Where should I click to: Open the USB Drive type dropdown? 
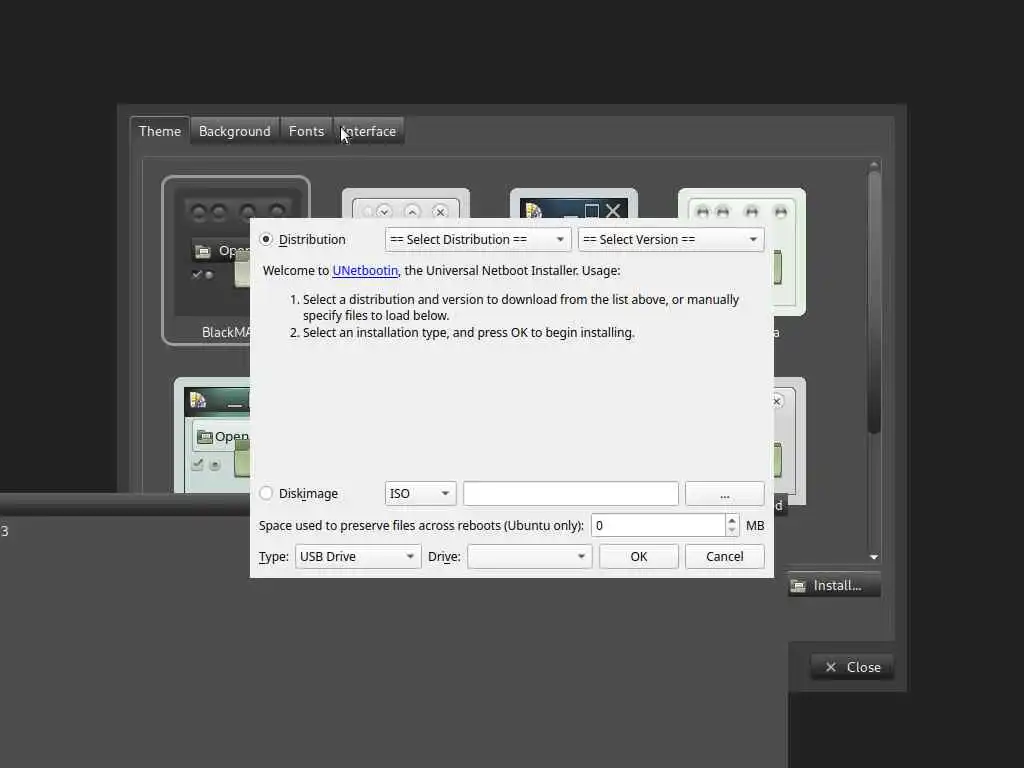point(357,556)
